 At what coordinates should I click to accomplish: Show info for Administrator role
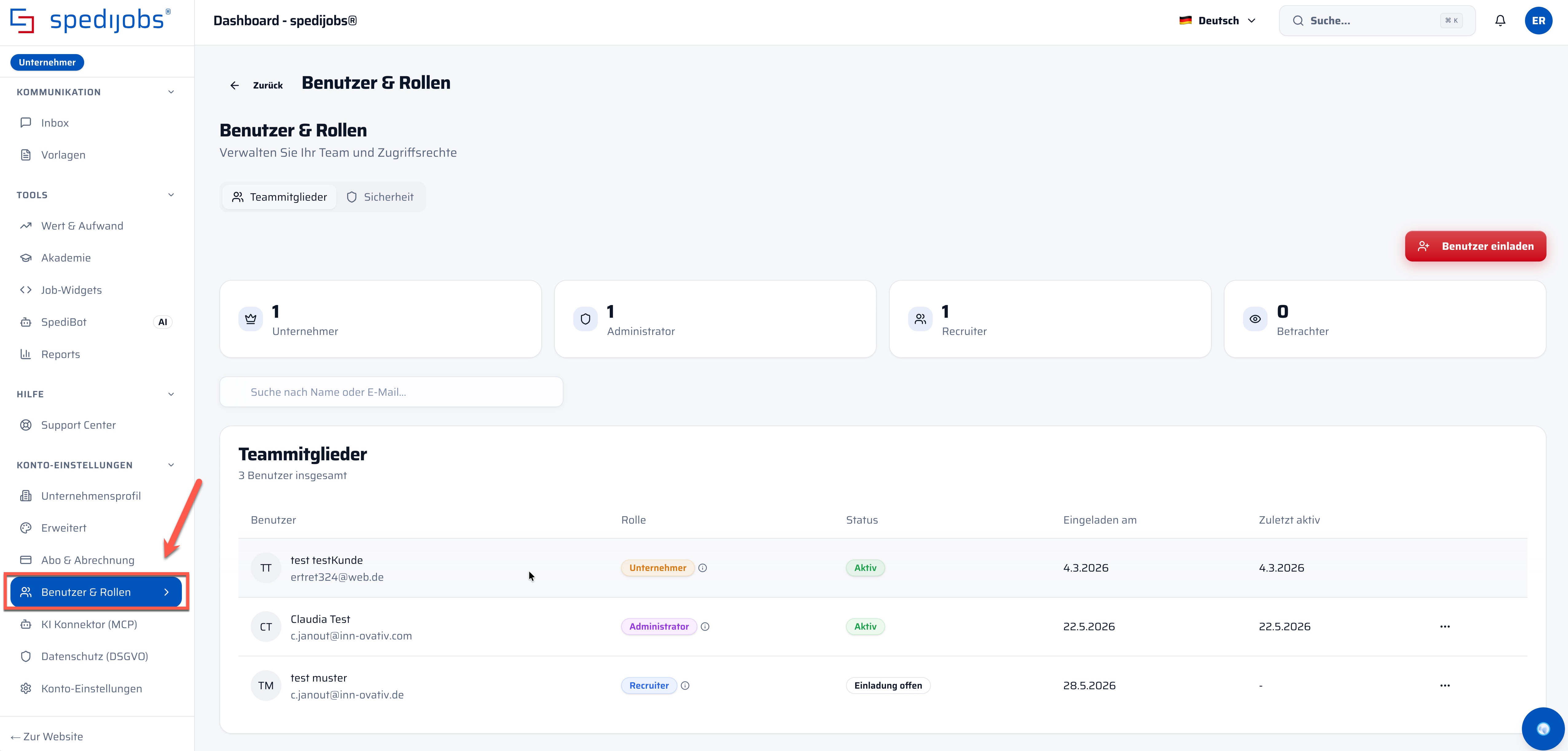click(705, 627)
